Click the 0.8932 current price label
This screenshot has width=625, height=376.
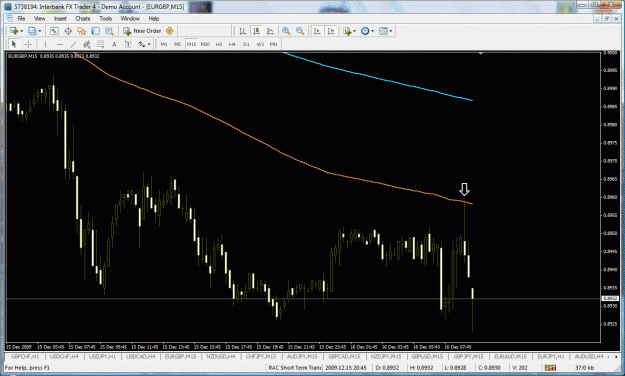click(610, 298)
